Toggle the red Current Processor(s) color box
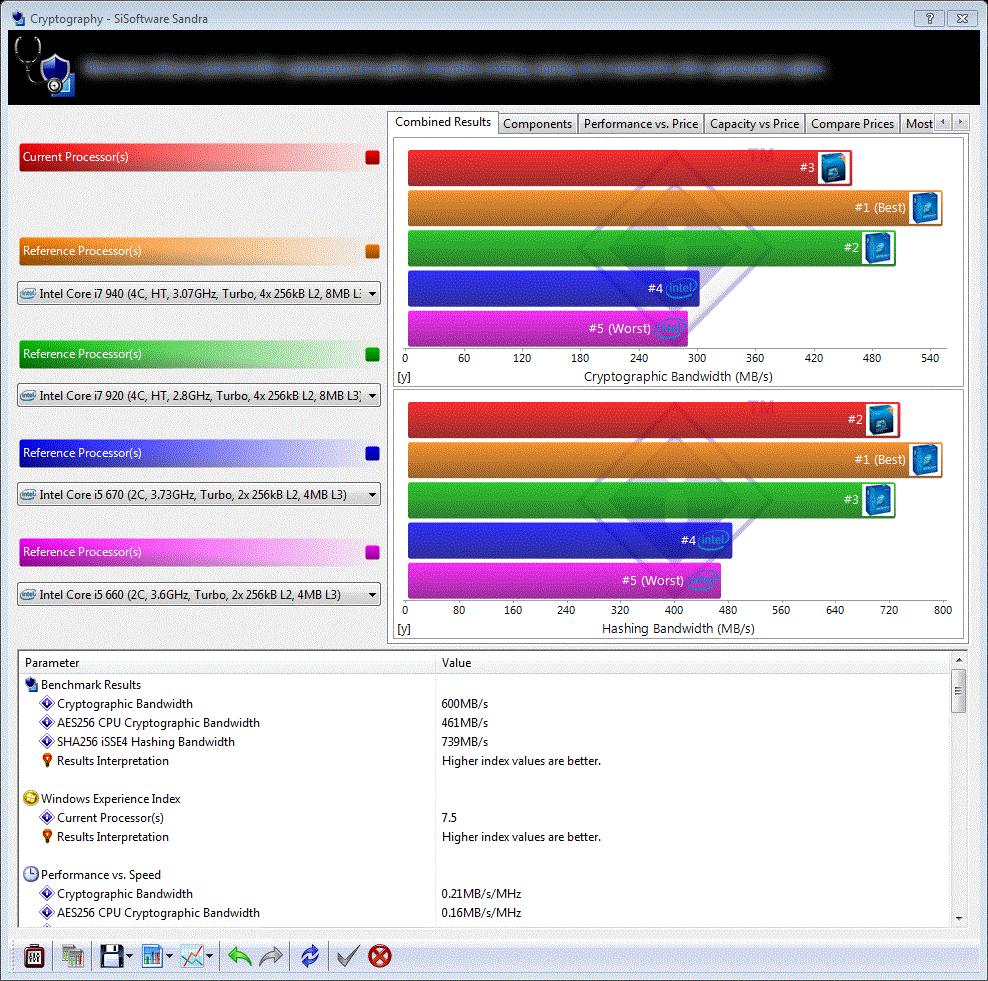The width and height of the screenshot is (988, 981). click(x=372, y=158)
